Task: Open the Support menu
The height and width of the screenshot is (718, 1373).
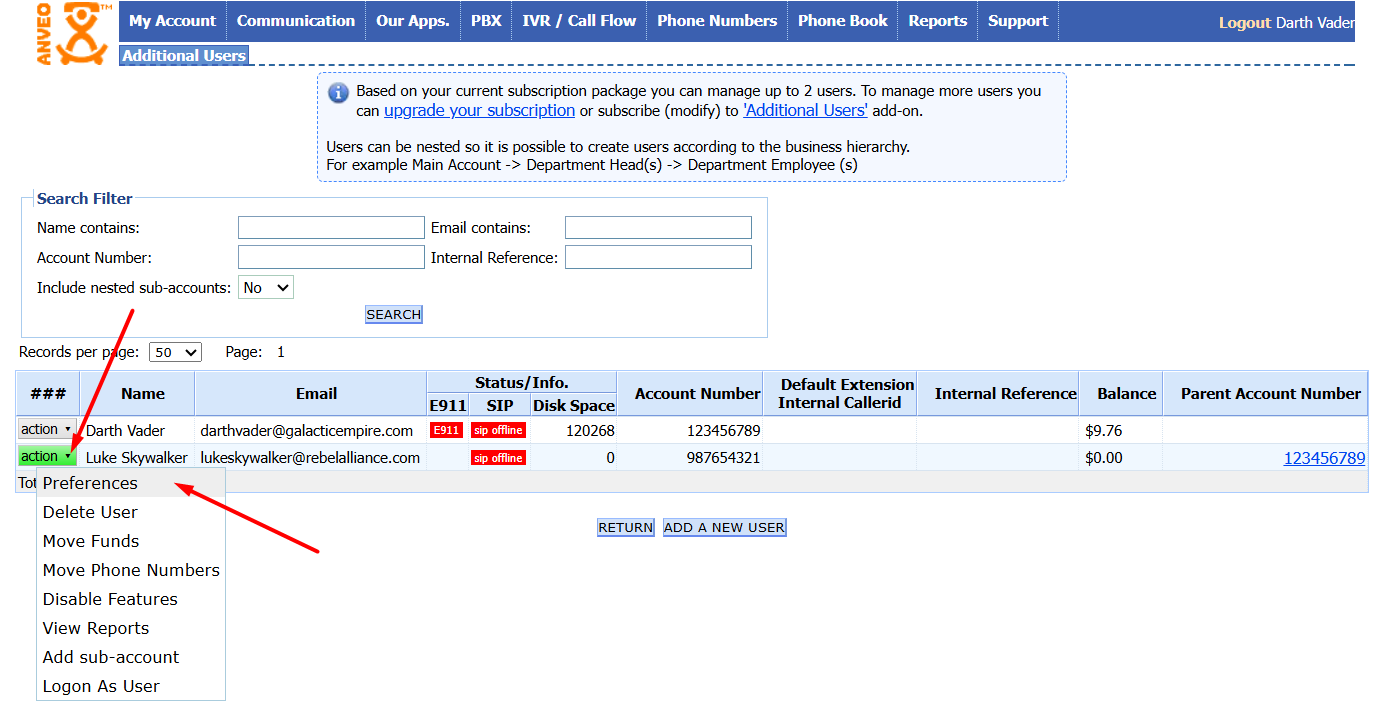Action: (x=1018, y=21)
